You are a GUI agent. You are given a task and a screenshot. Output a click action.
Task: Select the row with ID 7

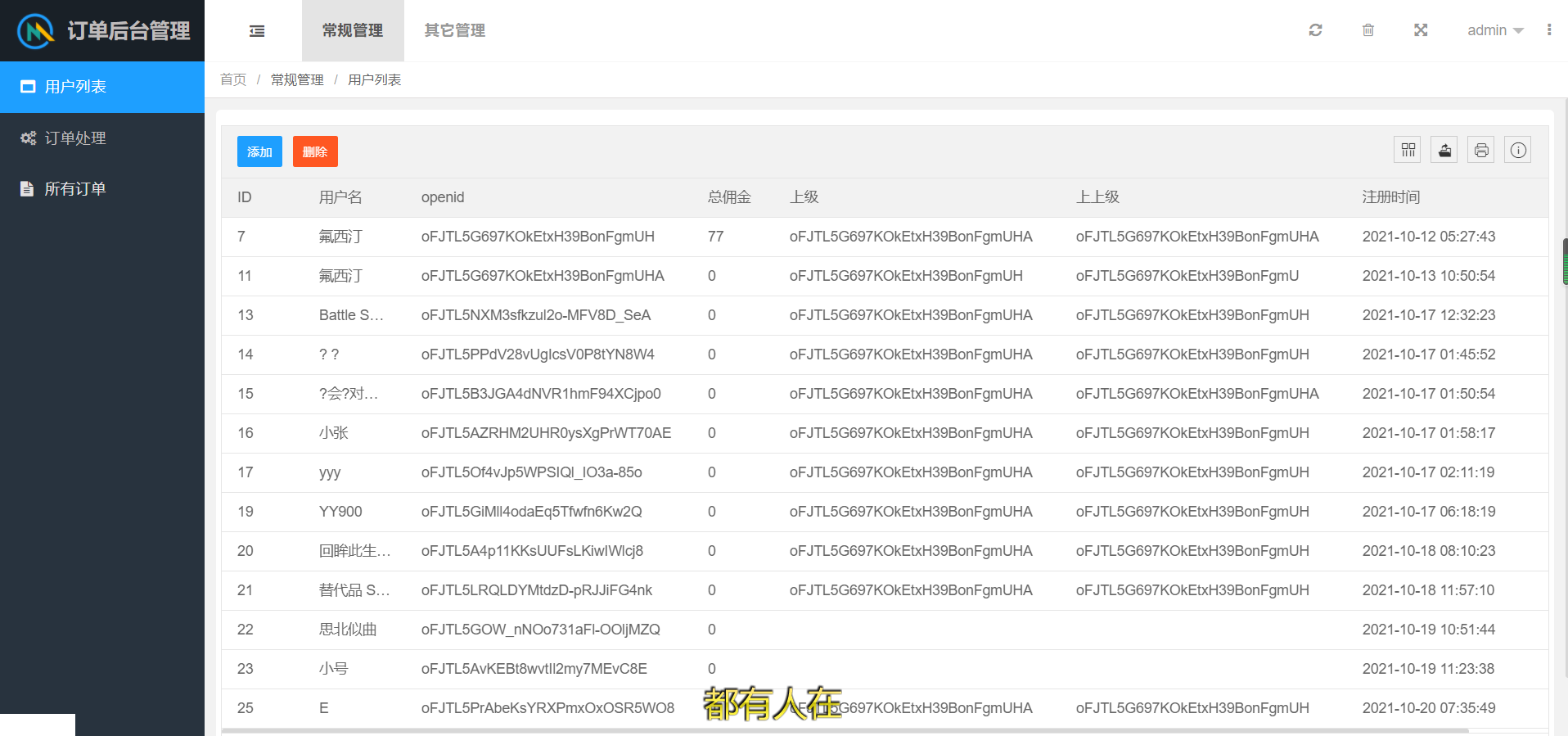tap(885, 237)
